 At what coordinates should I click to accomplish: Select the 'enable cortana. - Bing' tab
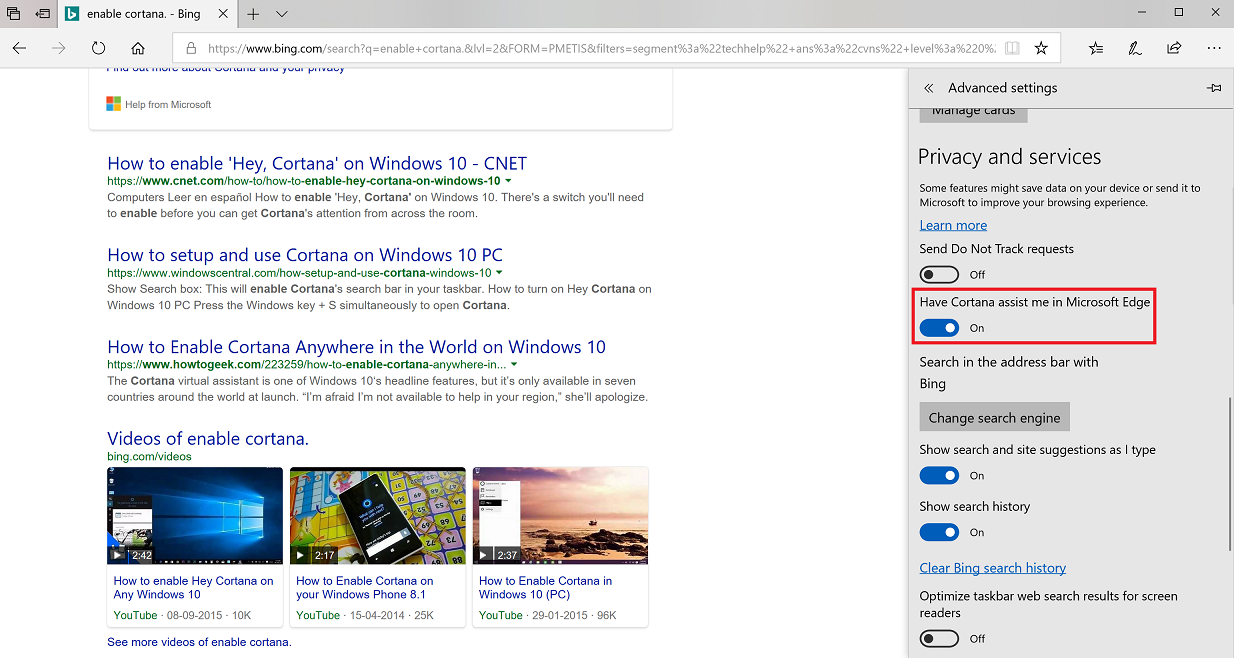point(146,14)
